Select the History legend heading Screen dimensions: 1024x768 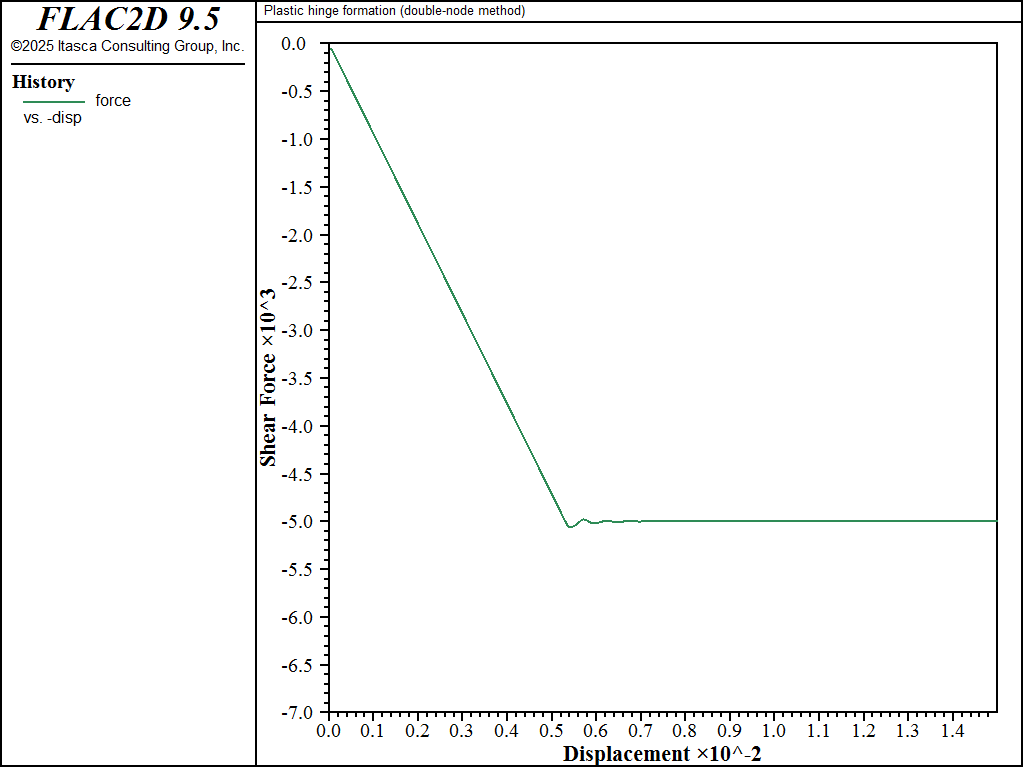[43, 82]
